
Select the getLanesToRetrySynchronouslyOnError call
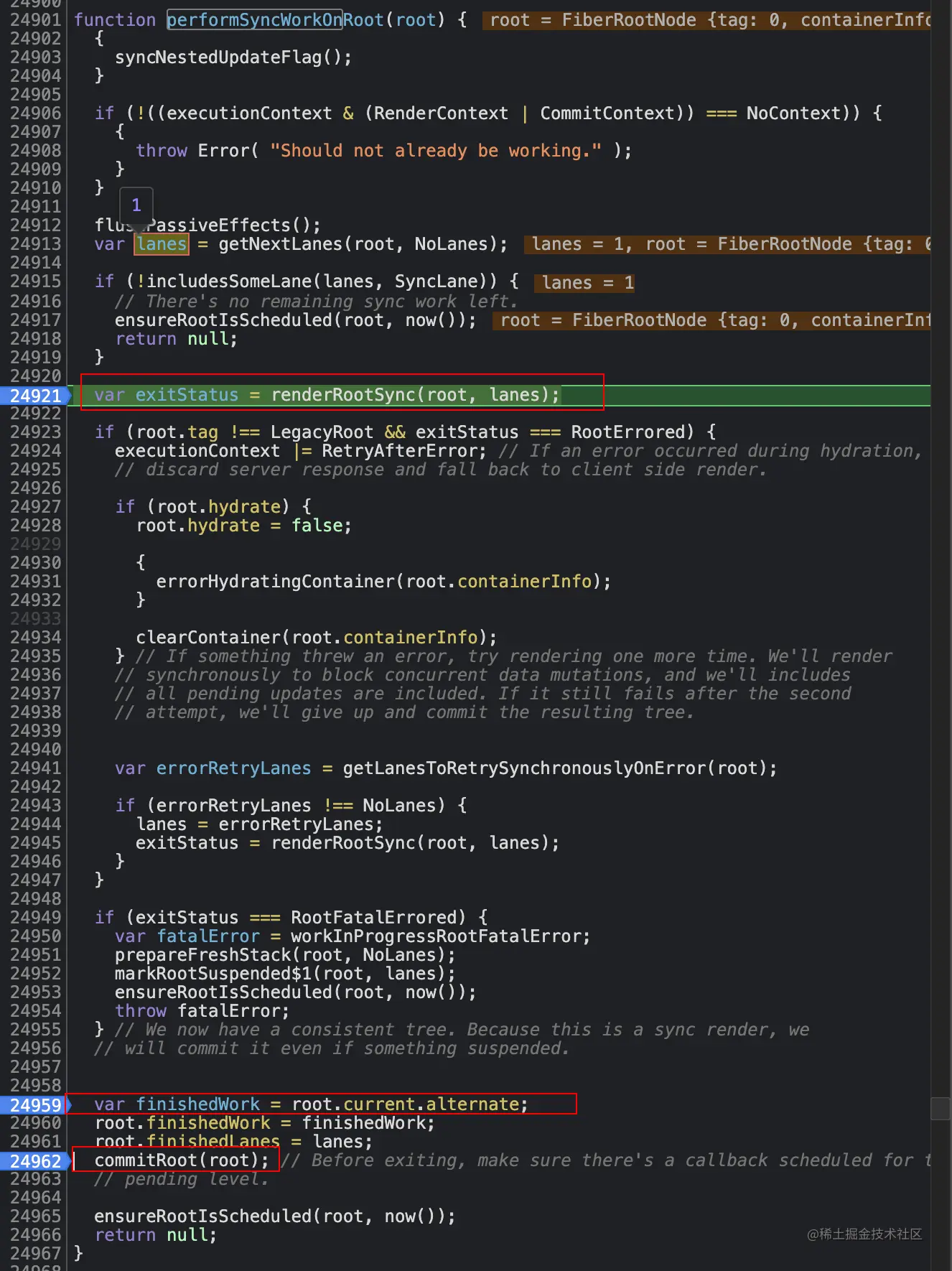pos(524,768)
